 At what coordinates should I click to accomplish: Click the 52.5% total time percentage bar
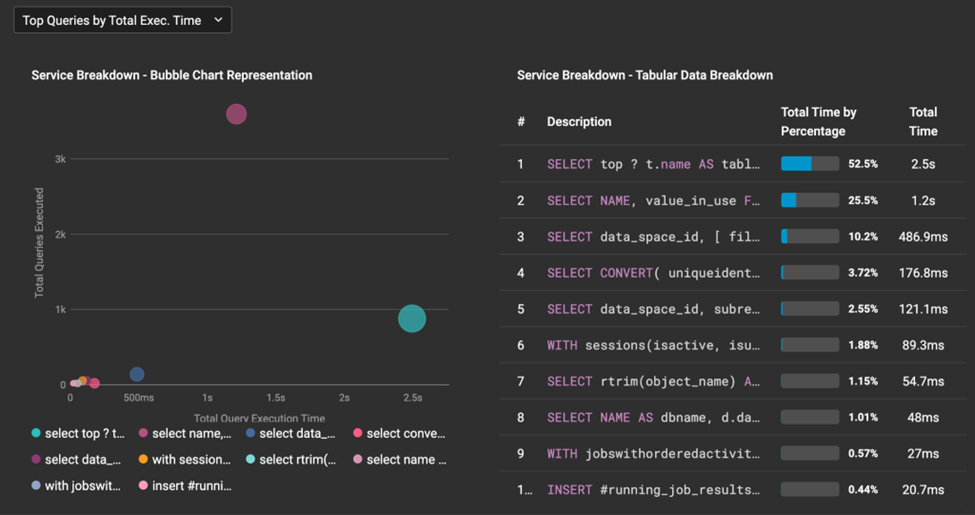(x=809, y=164)
